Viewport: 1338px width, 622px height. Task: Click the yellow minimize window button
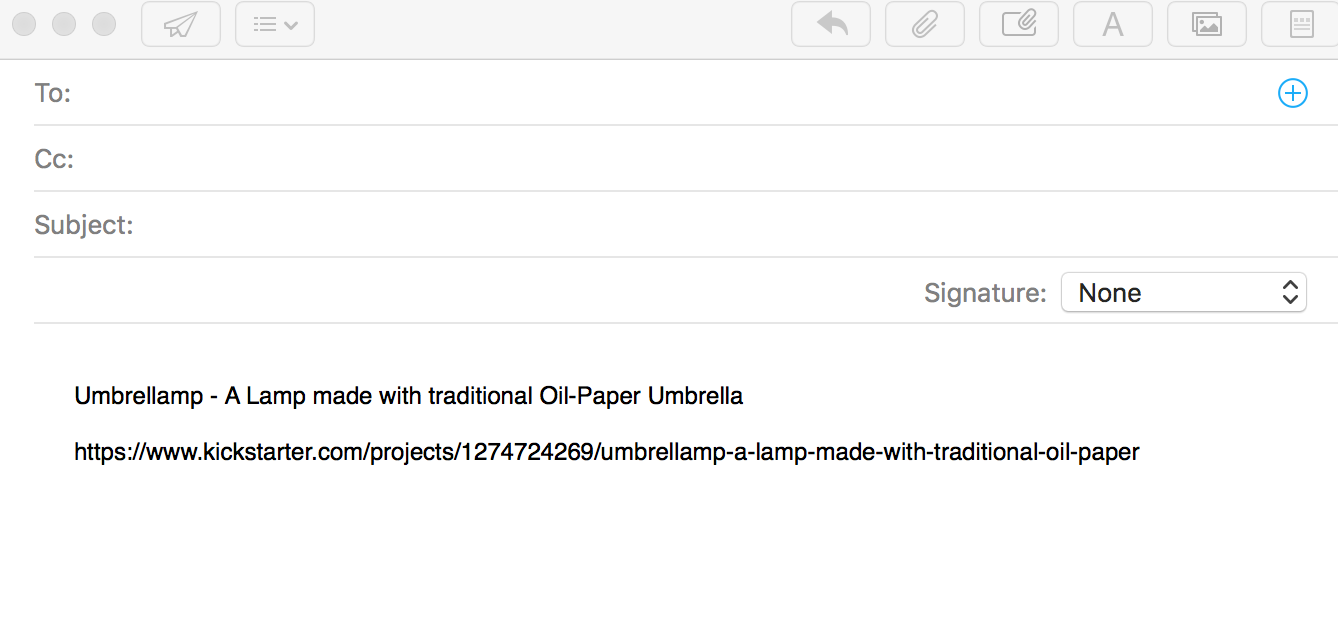tap(64, 24)
